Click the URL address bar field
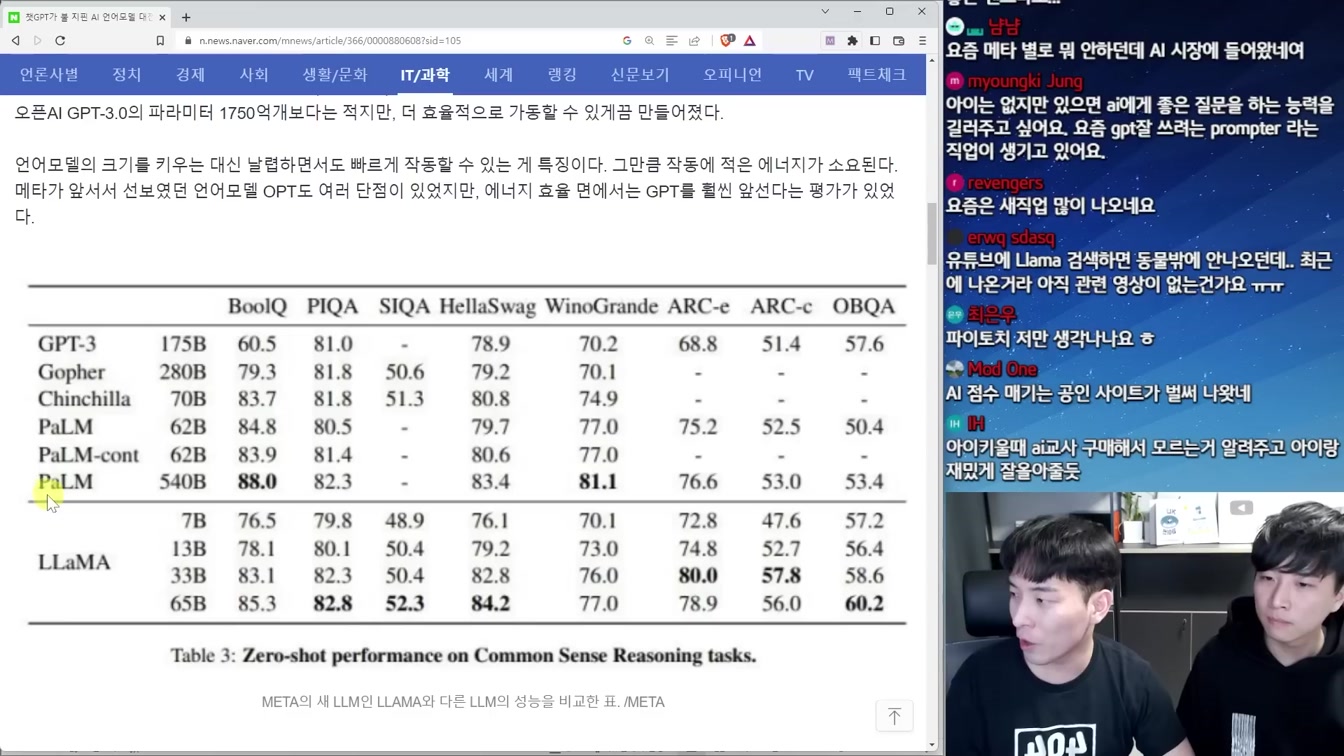Screen dimensions: 1344x756 click(x=400, y=41)
